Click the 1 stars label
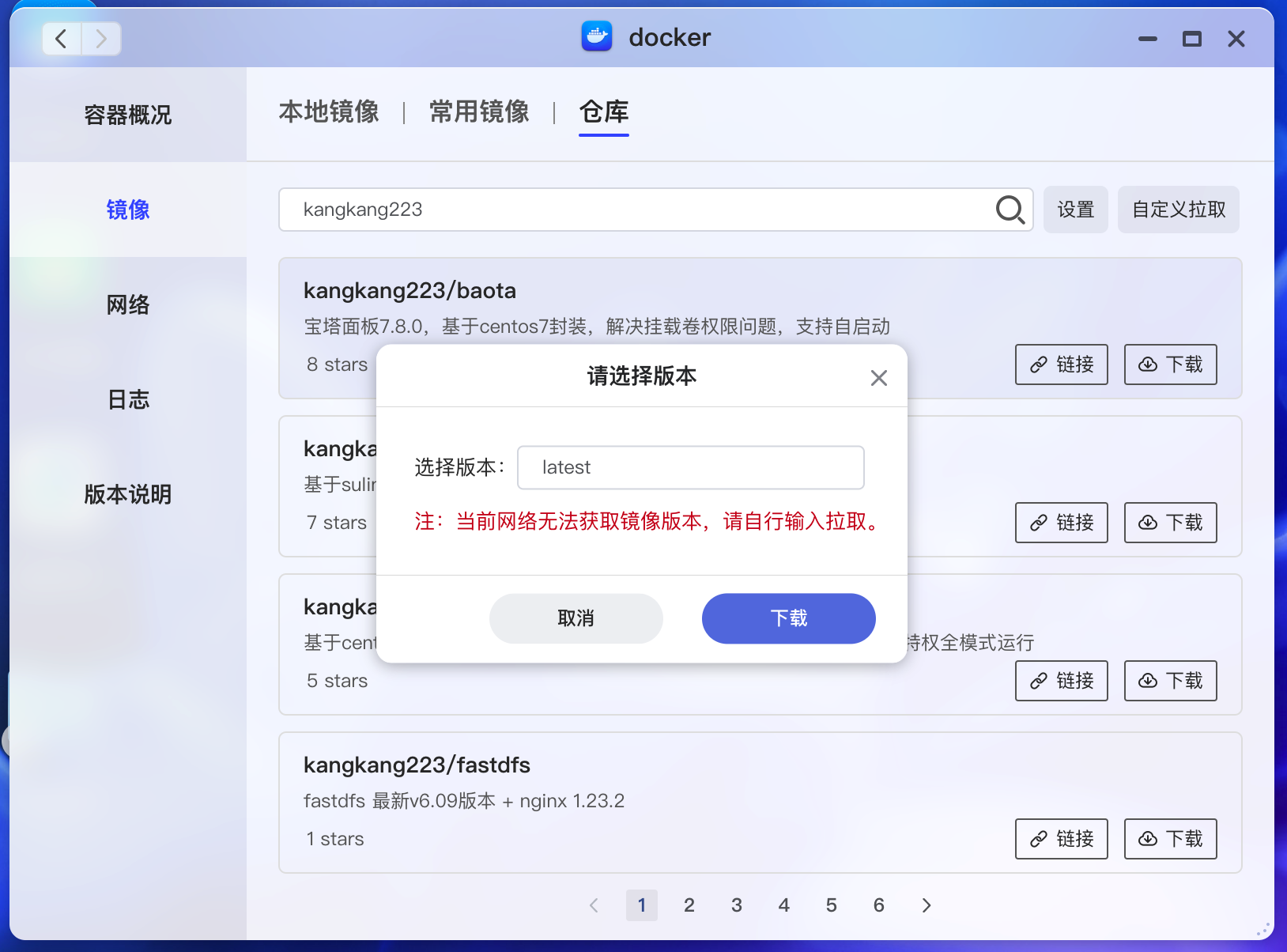 click(x=335, y=839)
